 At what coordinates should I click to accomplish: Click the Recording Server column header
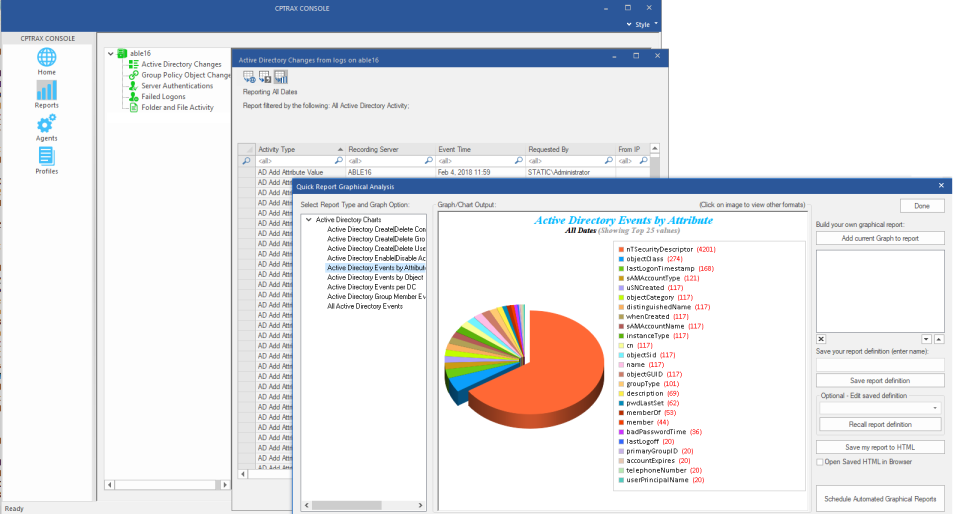point(391,149)
